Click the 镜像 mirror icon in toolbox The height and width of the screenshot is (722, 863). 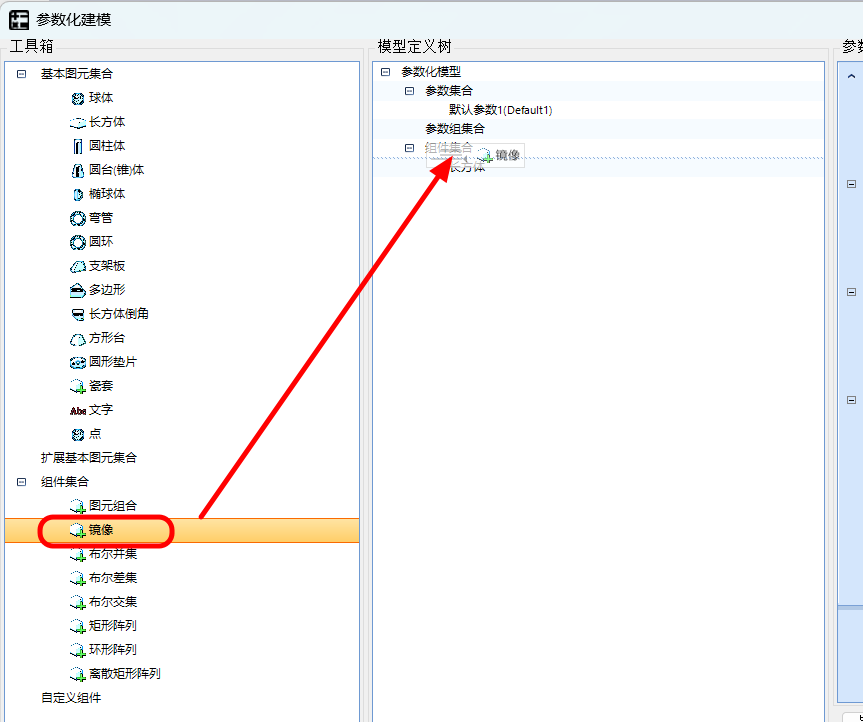78,530
